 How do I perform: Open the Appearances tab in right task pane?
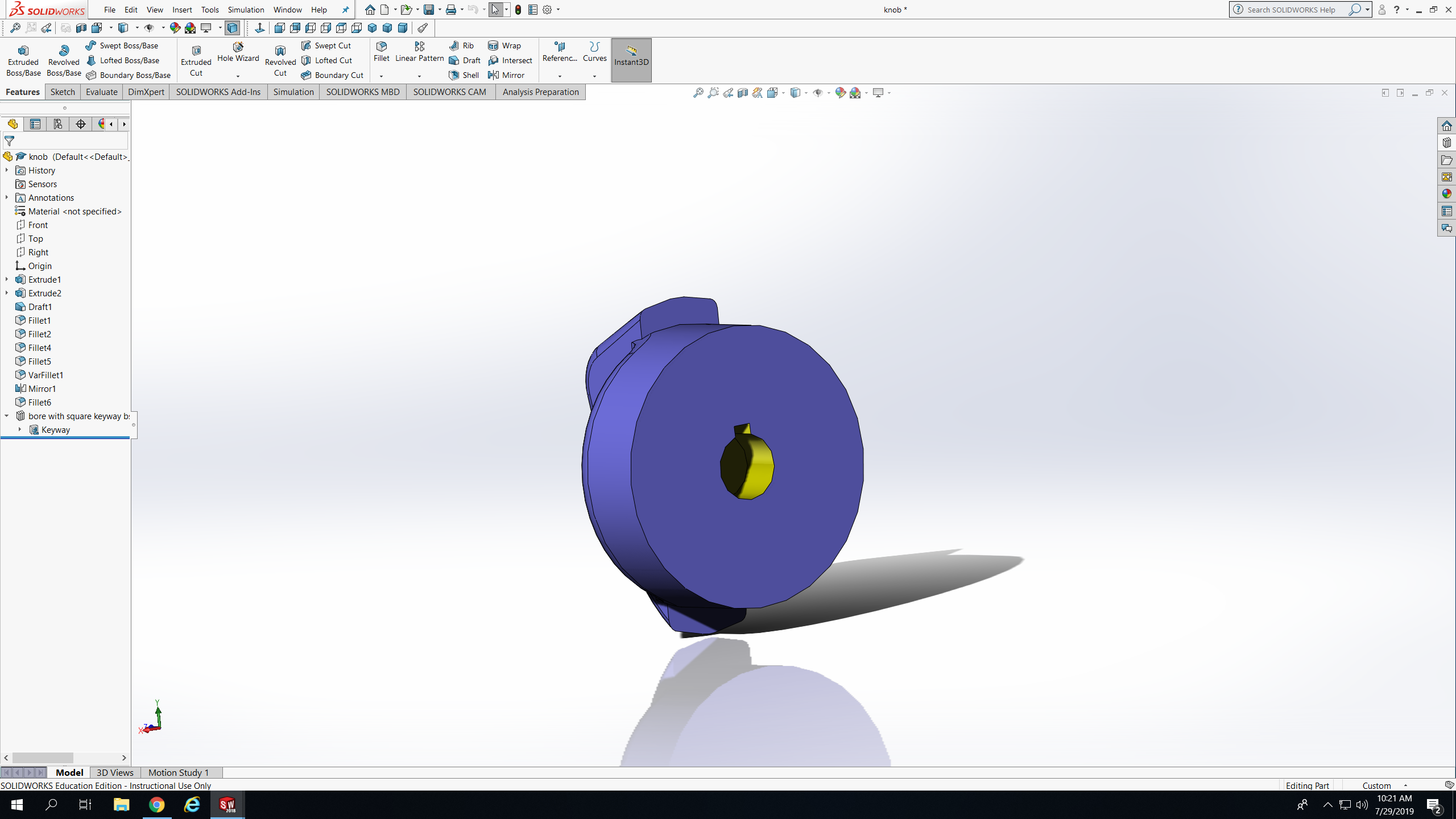coord(1446,194)
